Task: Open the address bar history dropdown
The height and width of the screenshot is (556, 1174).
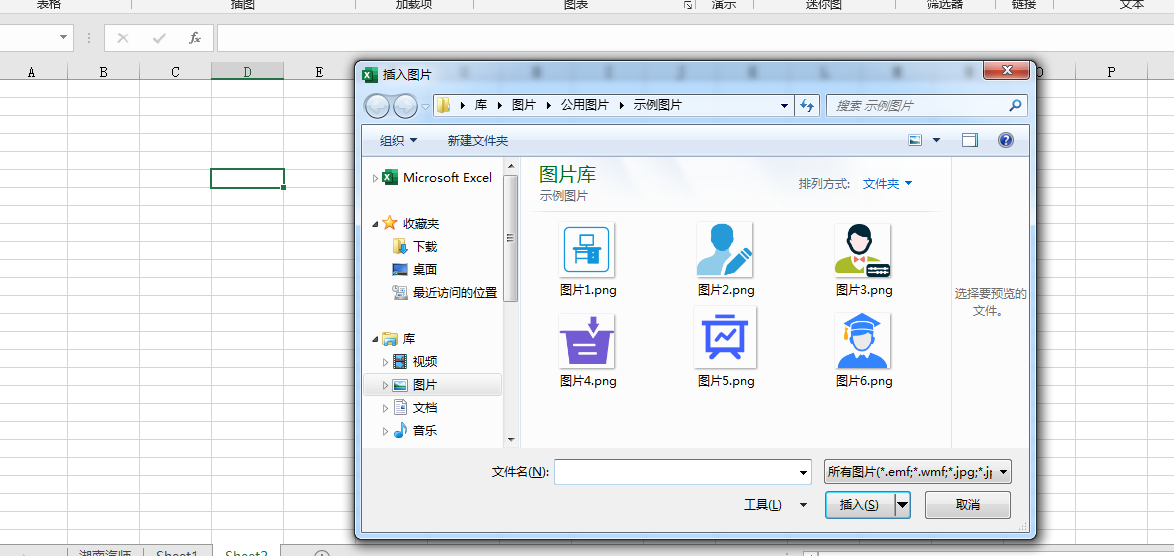Action: 784,106
